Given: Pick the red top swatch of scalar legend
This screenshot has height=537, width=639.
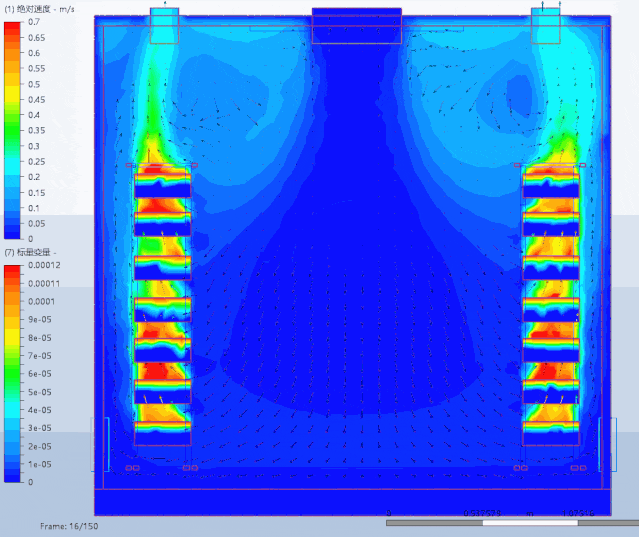Looking at the screenshot, I should [x=12, y=270].
